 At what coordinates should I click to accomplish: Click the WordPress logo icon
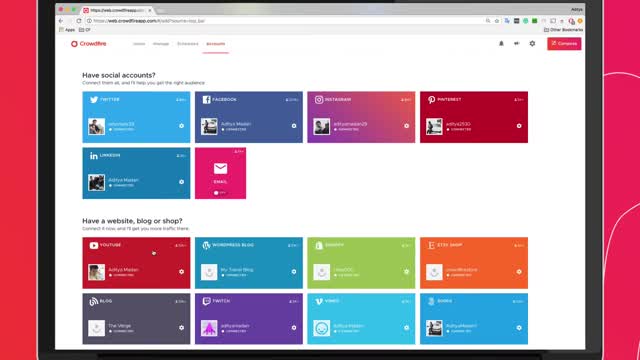207,245
